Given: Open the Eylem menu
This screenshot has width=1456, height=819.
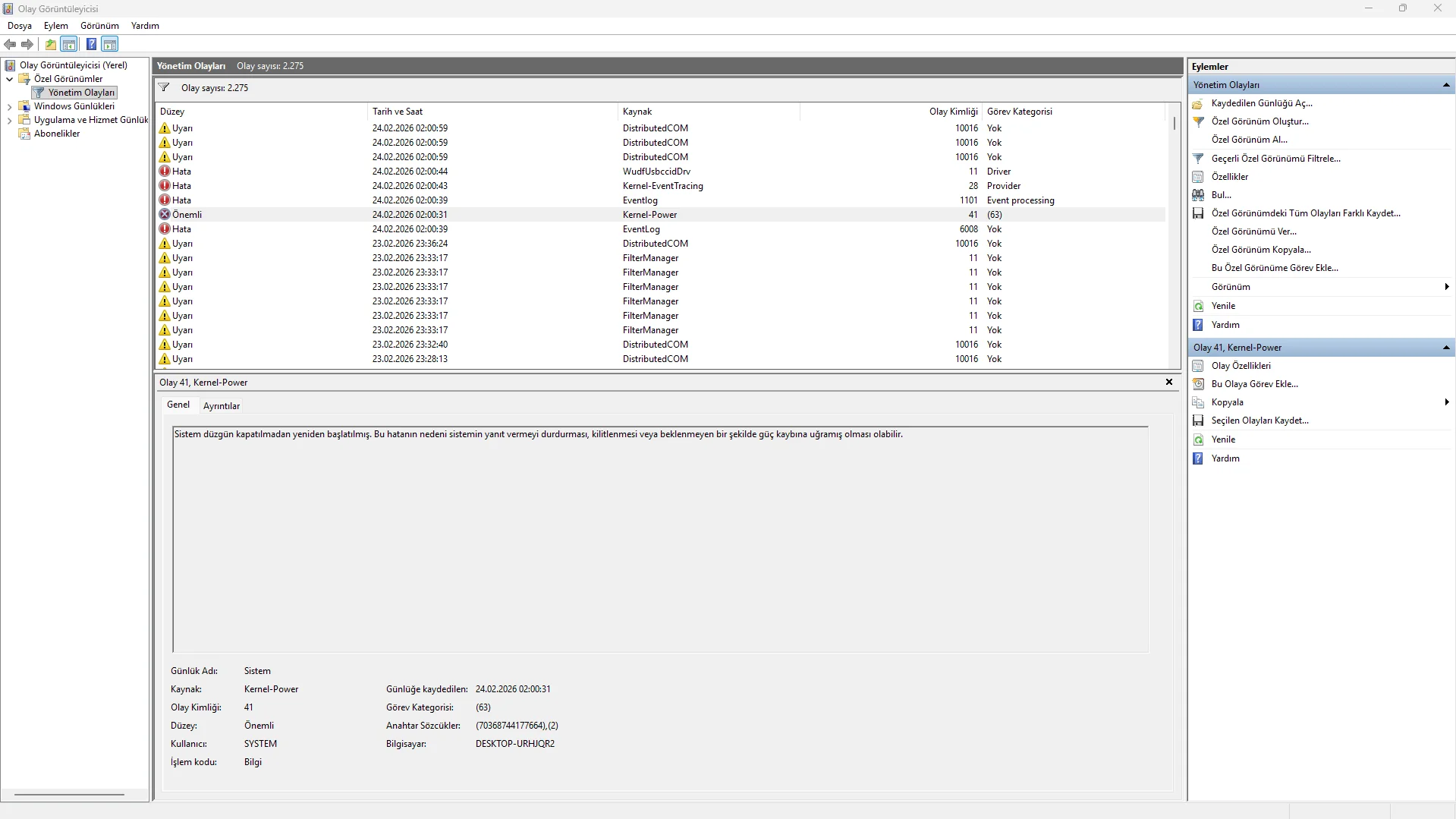Looking at the screenshot, I should click(56, 26).
